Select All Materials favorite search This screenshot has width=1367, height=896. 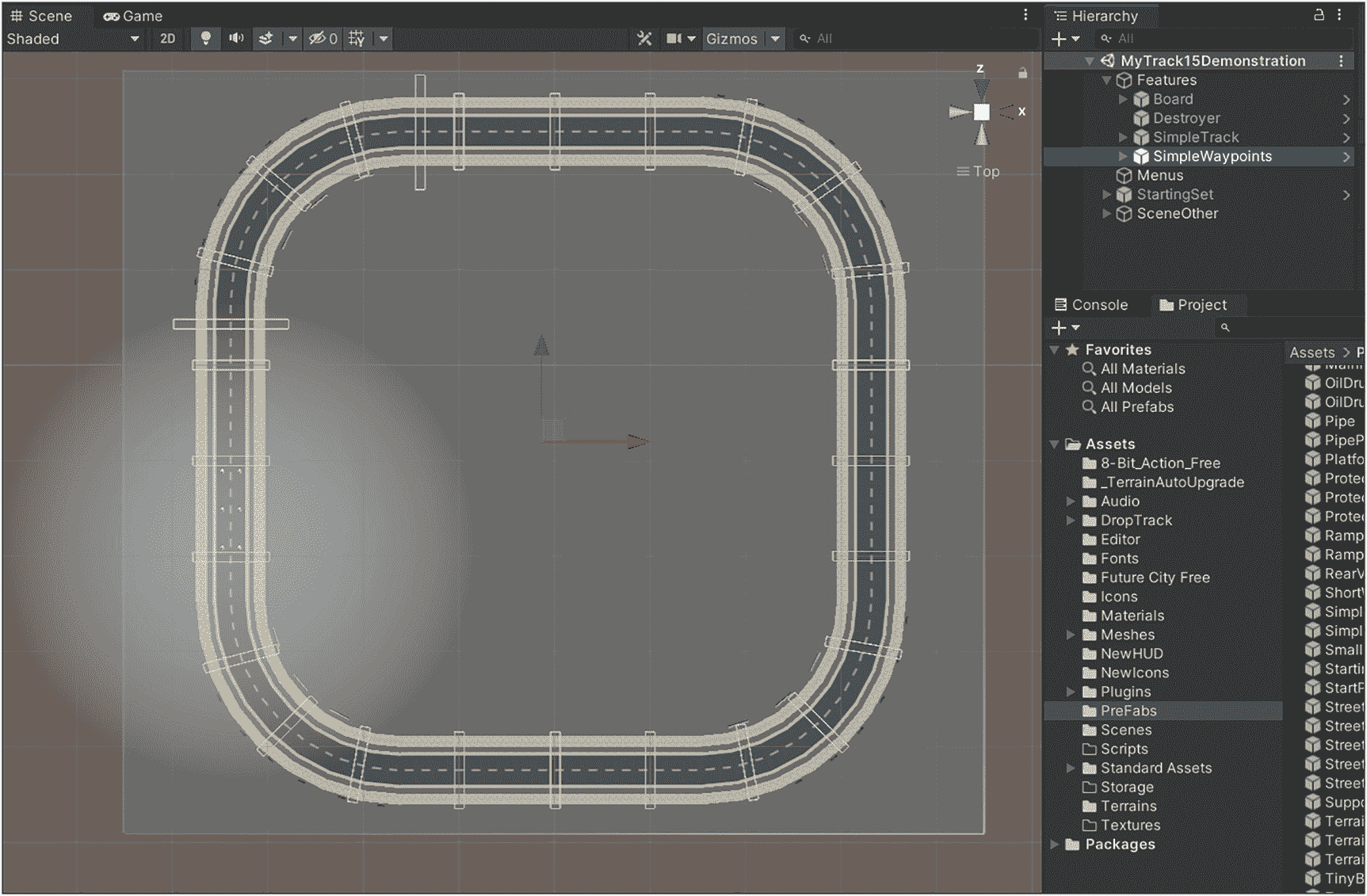(1143, 368)
